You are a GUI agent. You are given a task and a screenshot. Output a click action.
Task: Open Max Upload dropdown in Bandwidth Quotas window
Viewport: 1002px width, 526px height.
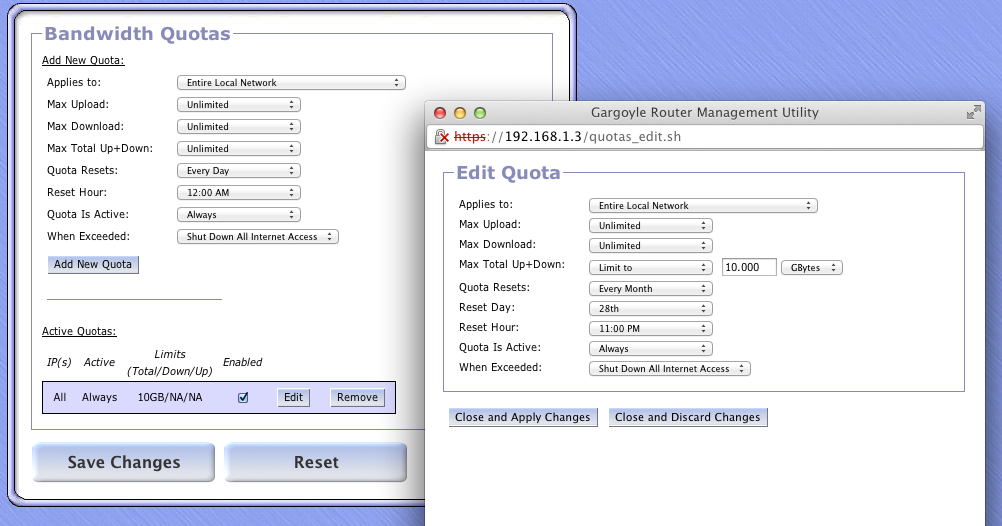(238, 105)
